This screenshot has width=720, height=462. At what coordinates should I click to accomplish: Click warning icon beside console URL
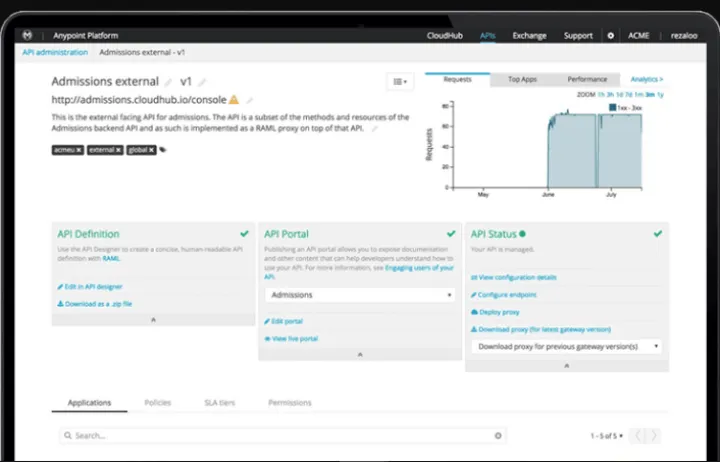coord(233,100)
